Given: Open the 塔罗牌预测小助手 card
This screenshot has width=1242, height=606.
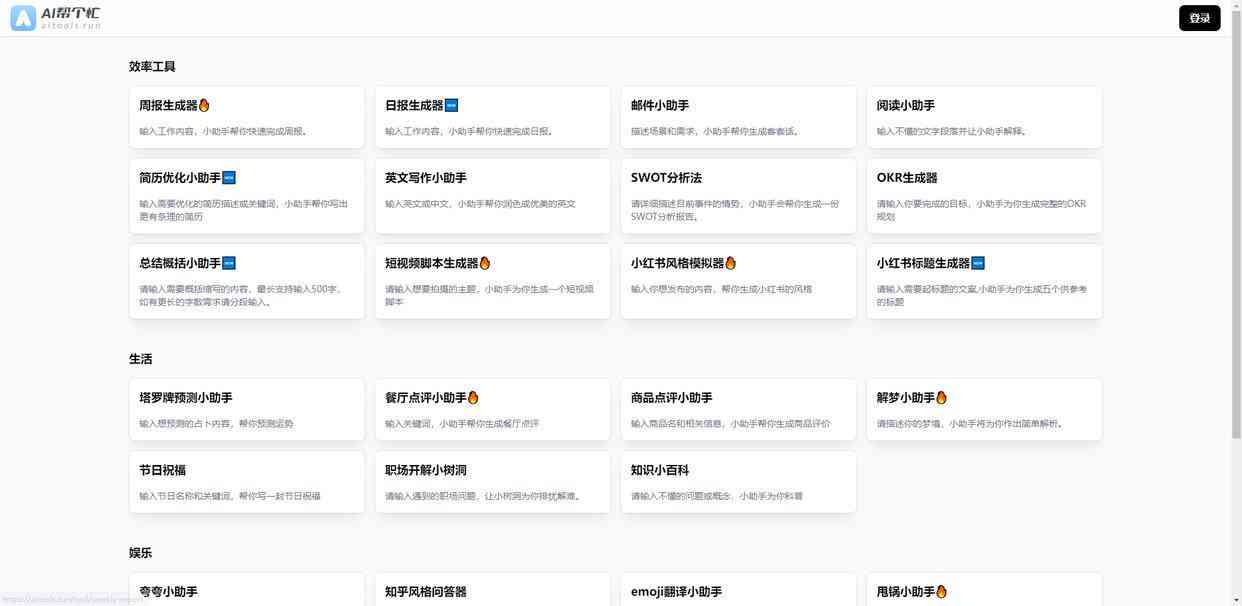Looking at the screenshot, I should 247,409.
